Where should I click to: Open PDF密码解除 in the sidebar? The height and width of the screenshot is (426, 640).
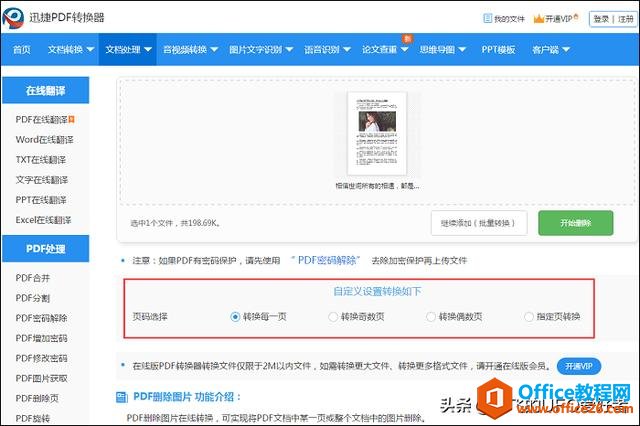point(41,318)
